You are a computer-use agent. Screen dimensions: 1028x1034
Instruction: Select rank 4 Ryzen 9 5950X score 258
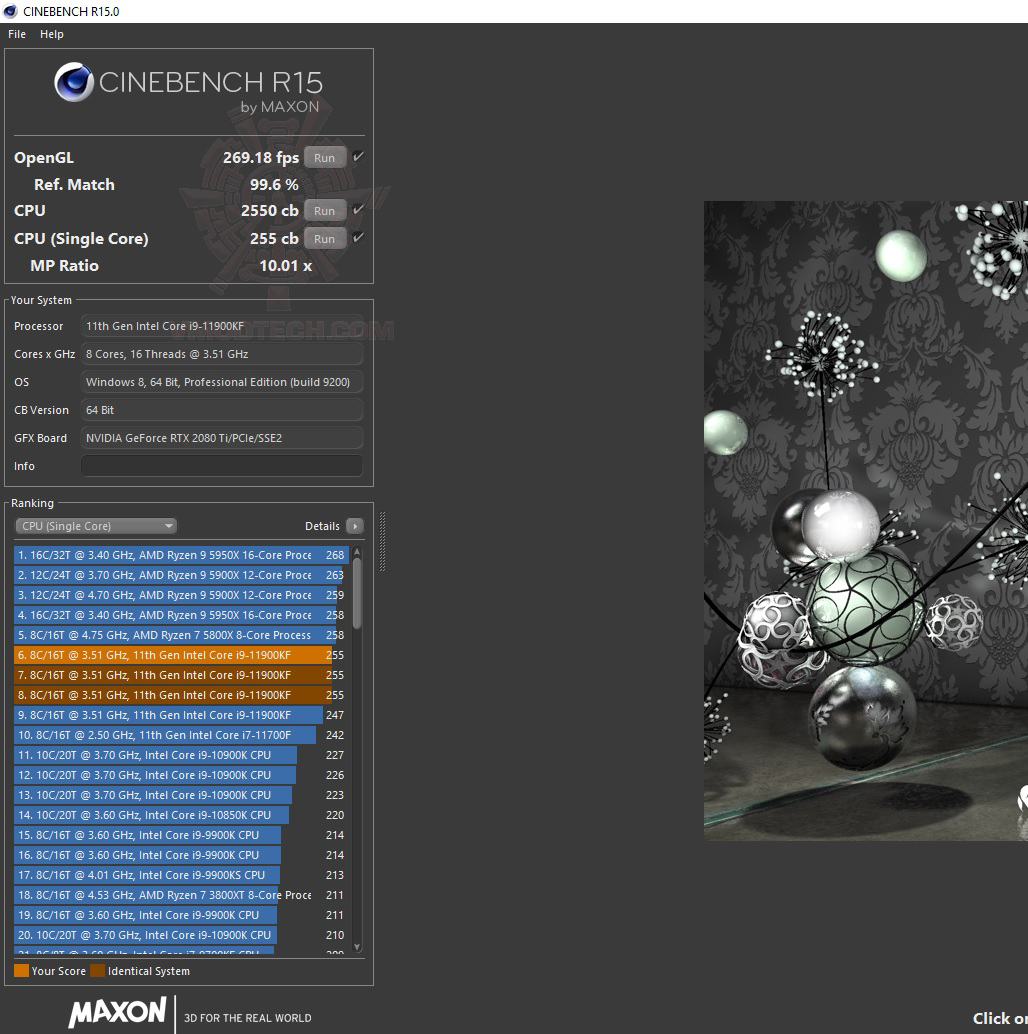click(x=181, y=615)
